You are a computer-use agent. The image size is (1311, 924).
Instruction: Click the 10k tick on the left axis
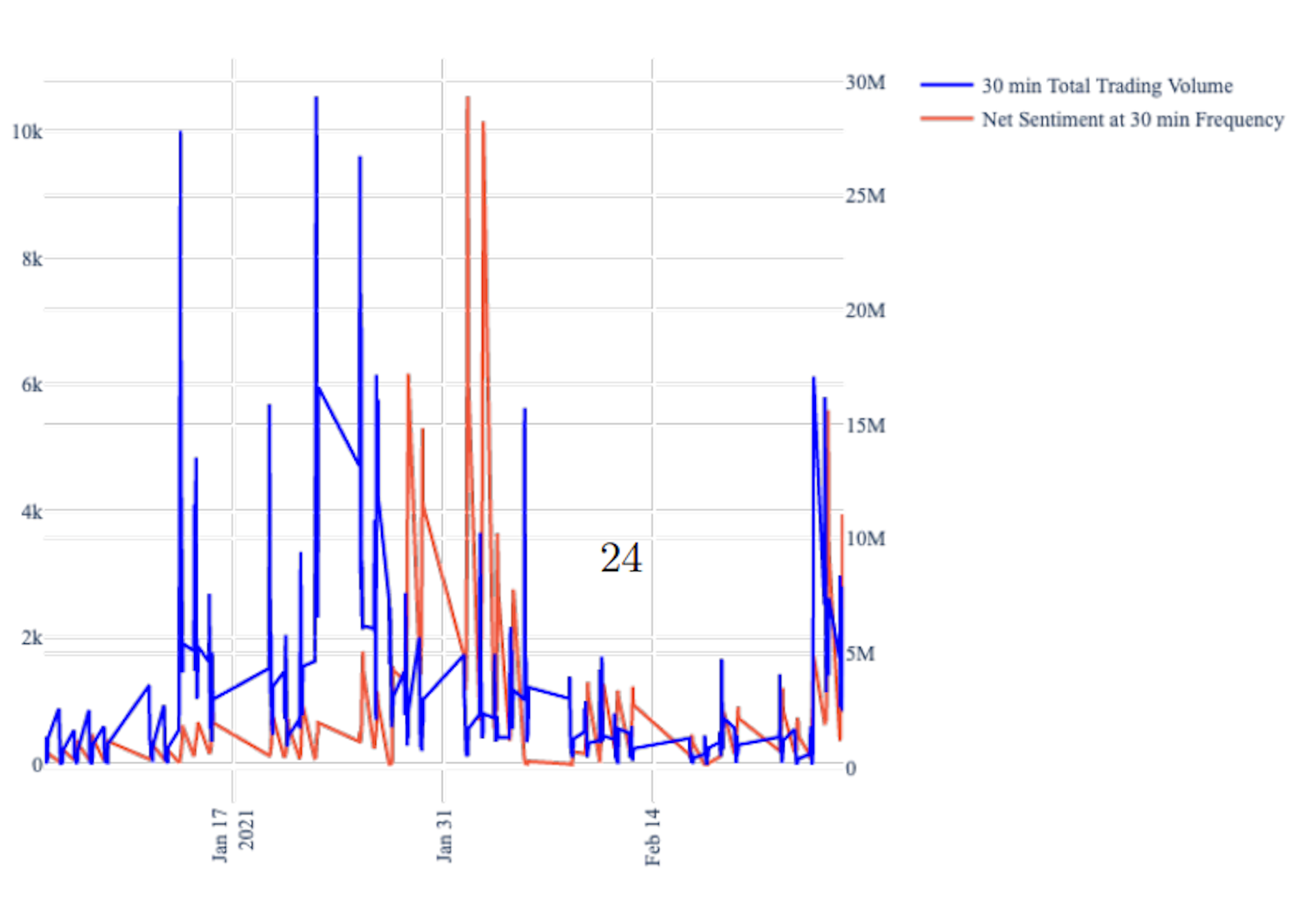pos(27,132)
